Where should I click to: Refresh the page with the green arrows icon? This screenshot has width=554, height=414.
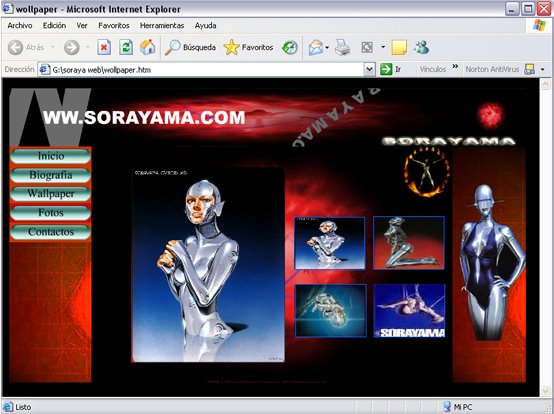point(126,47)
